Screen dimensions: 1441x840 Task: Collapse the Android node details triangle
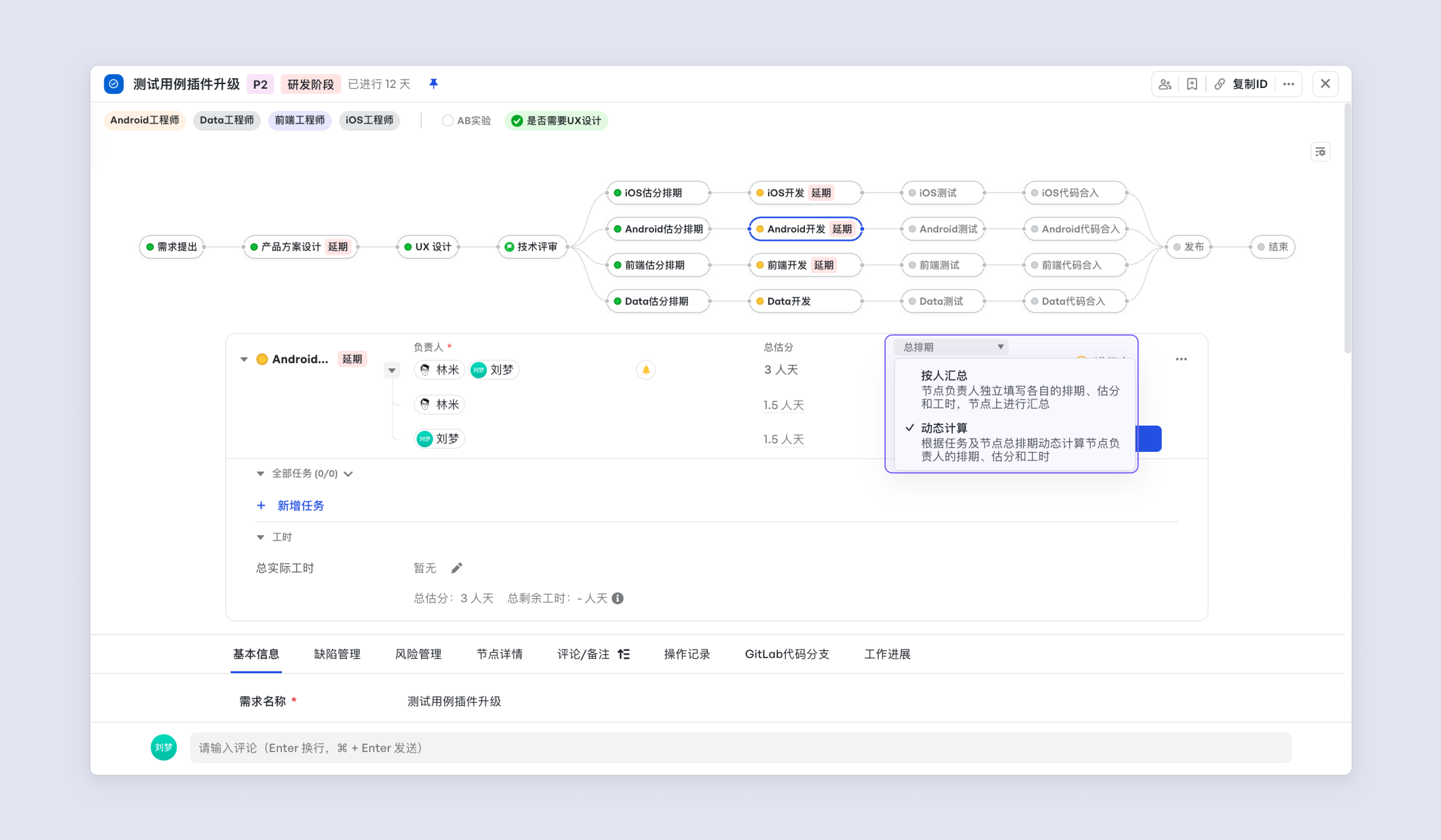pyautogui.click(x=244, y=360)
